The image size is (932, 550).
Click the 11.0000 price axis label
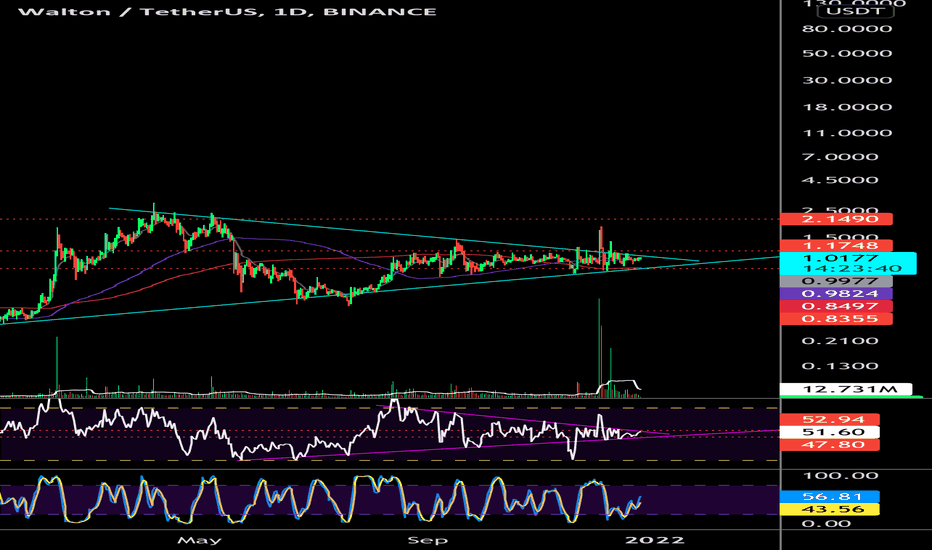pos(847,133)
